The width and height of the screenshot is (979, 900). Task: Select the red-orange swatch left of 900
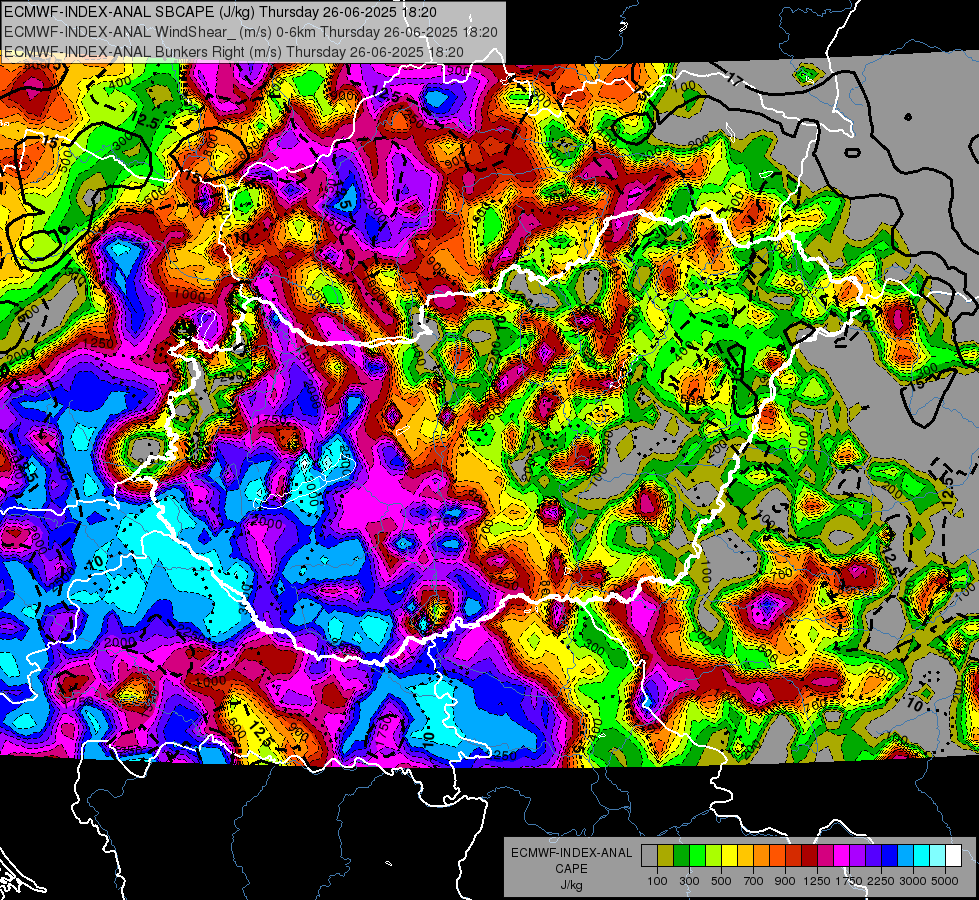point(777,856)
